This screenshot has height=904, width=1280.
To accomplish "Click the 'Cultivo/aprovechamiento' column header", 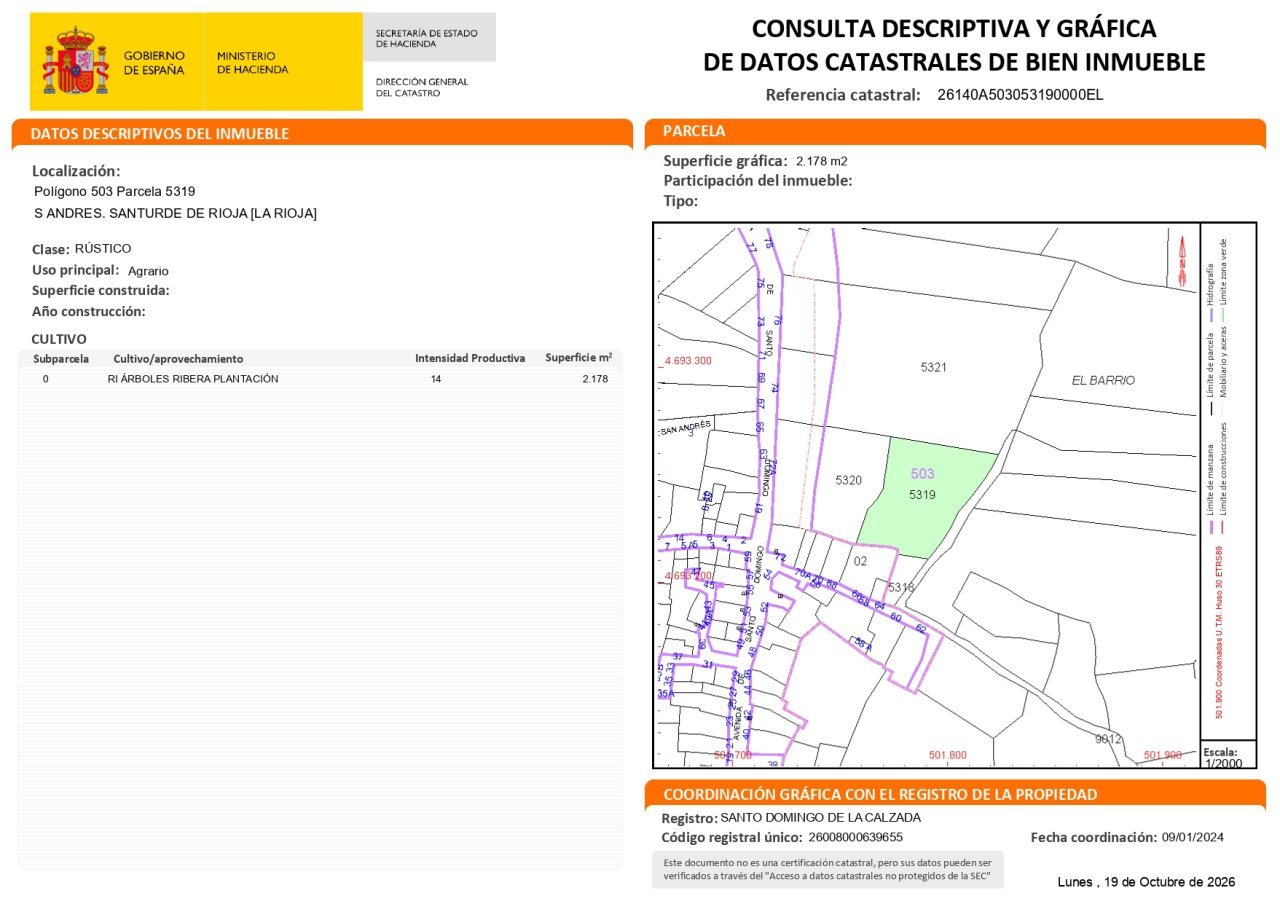I will tap(178, 358).
